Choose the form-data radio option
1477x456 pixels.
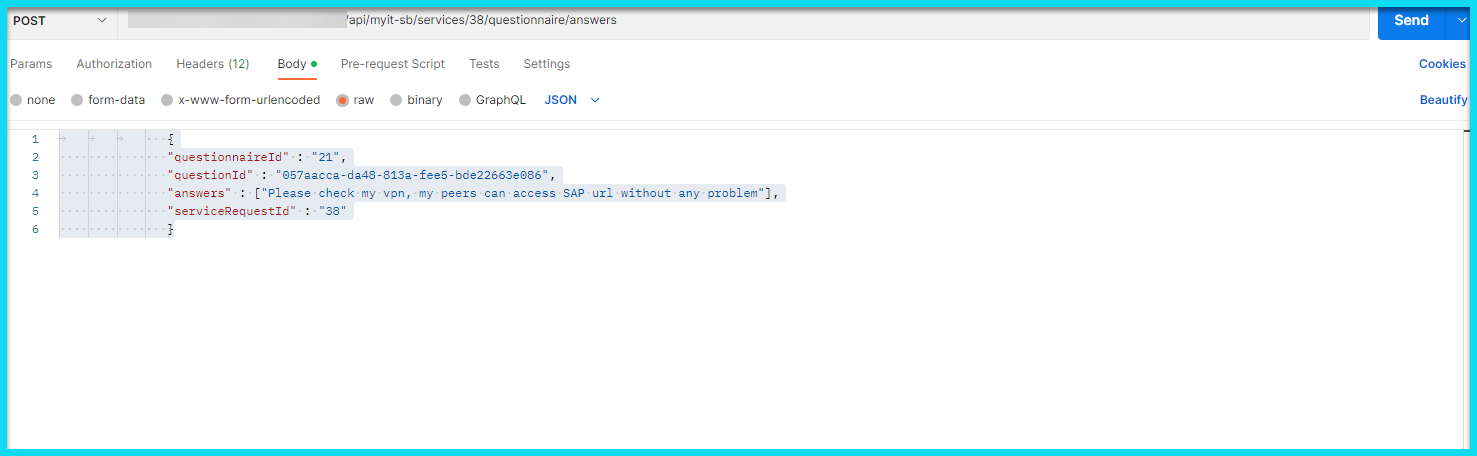pos(77,100)
